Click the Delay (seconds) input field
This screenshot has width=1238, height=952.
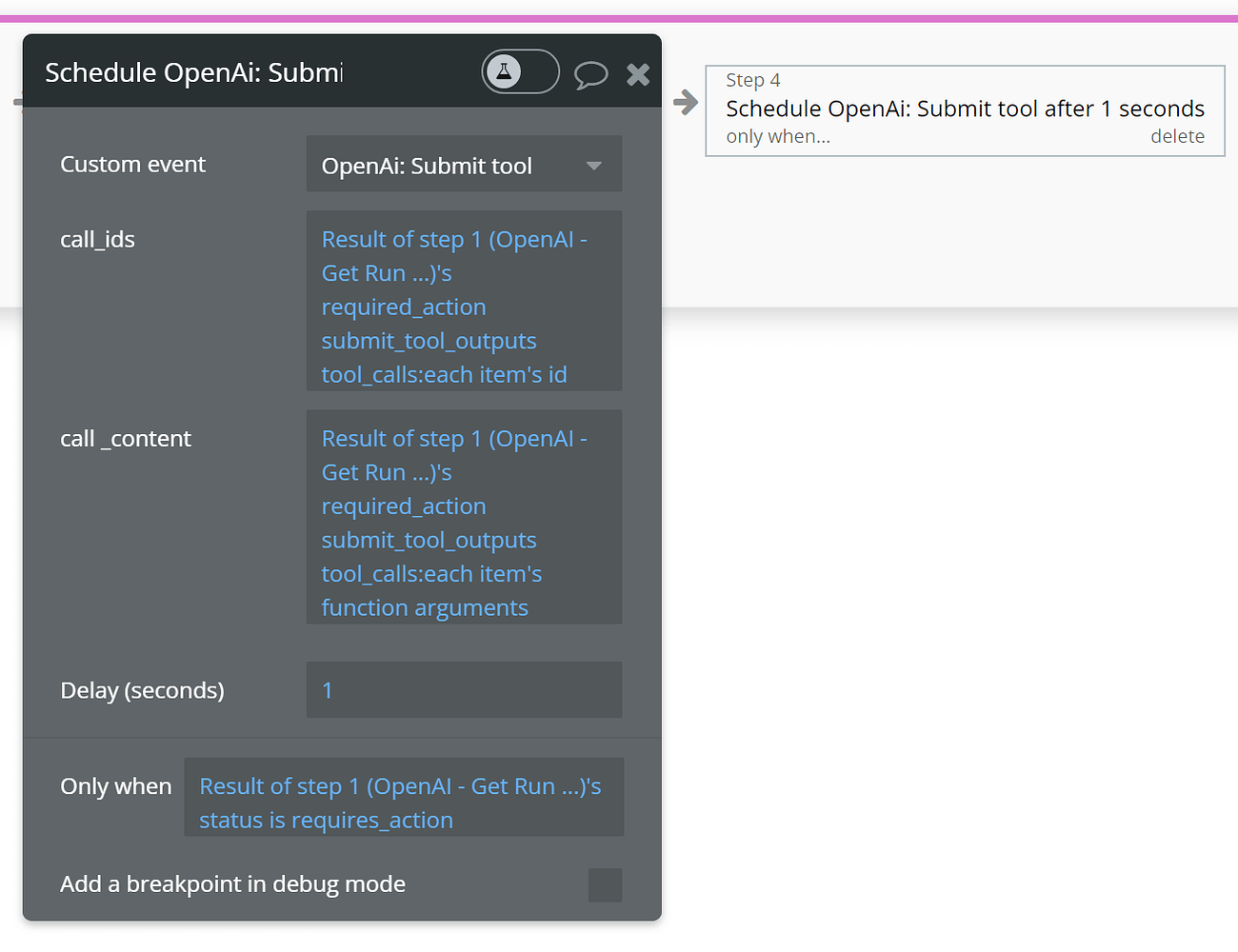pyautogui.click(x=464, y=690)
